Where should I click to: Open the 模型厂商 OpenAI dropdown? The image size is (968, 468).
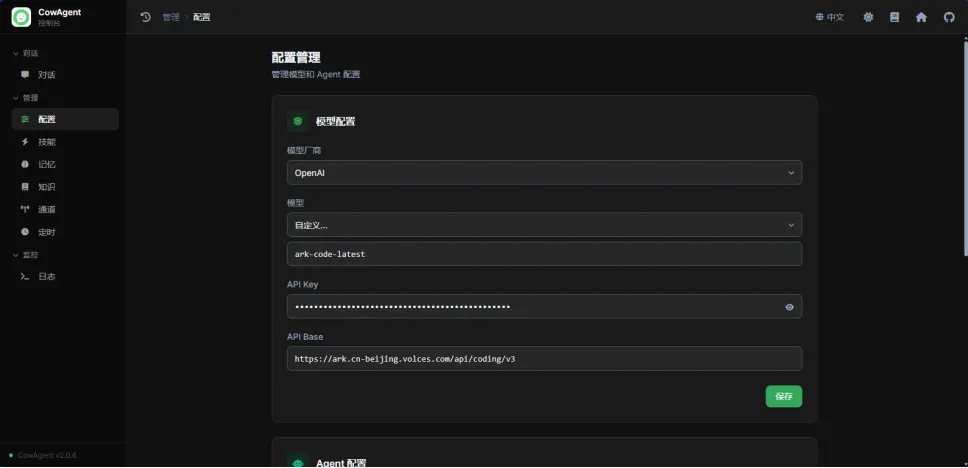[544, 173]
